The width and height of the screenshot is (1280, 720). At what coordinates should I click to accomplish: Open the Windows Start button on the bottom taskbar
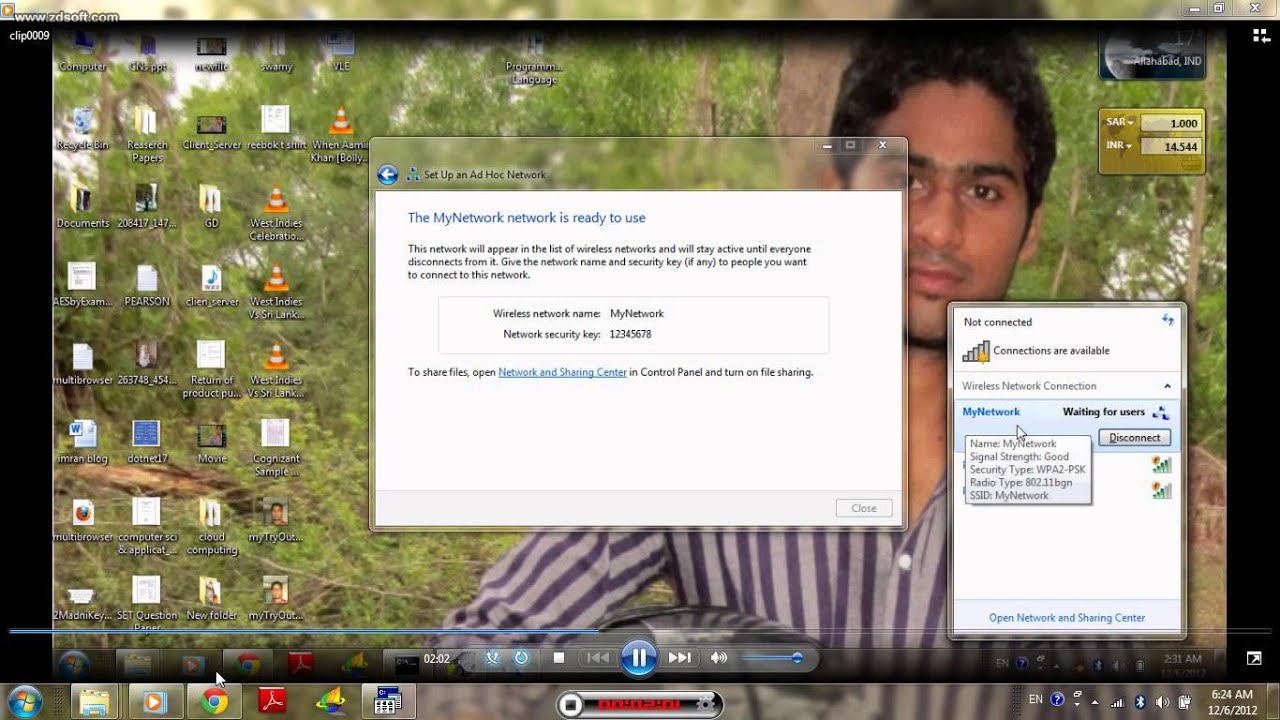point(24,701)
